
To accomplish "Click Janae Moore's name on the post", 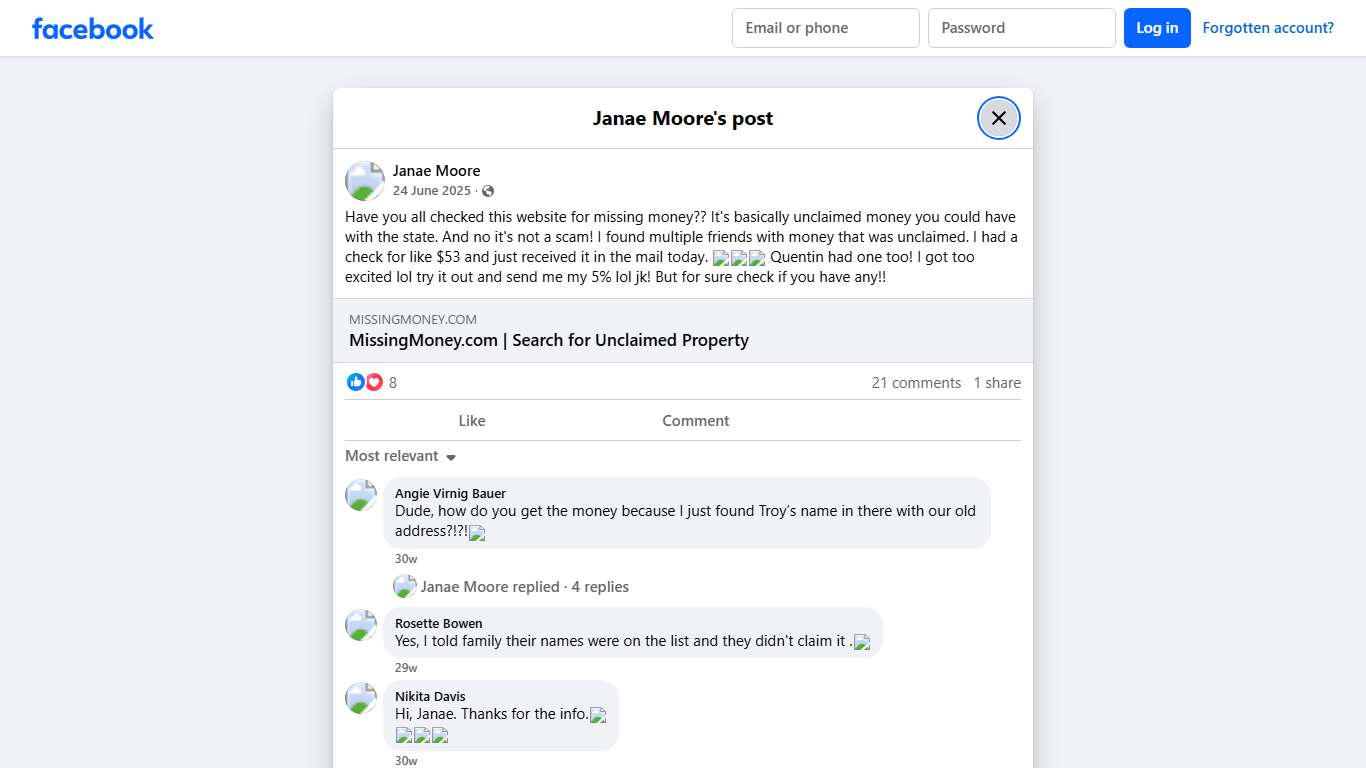I will point(437,170).
